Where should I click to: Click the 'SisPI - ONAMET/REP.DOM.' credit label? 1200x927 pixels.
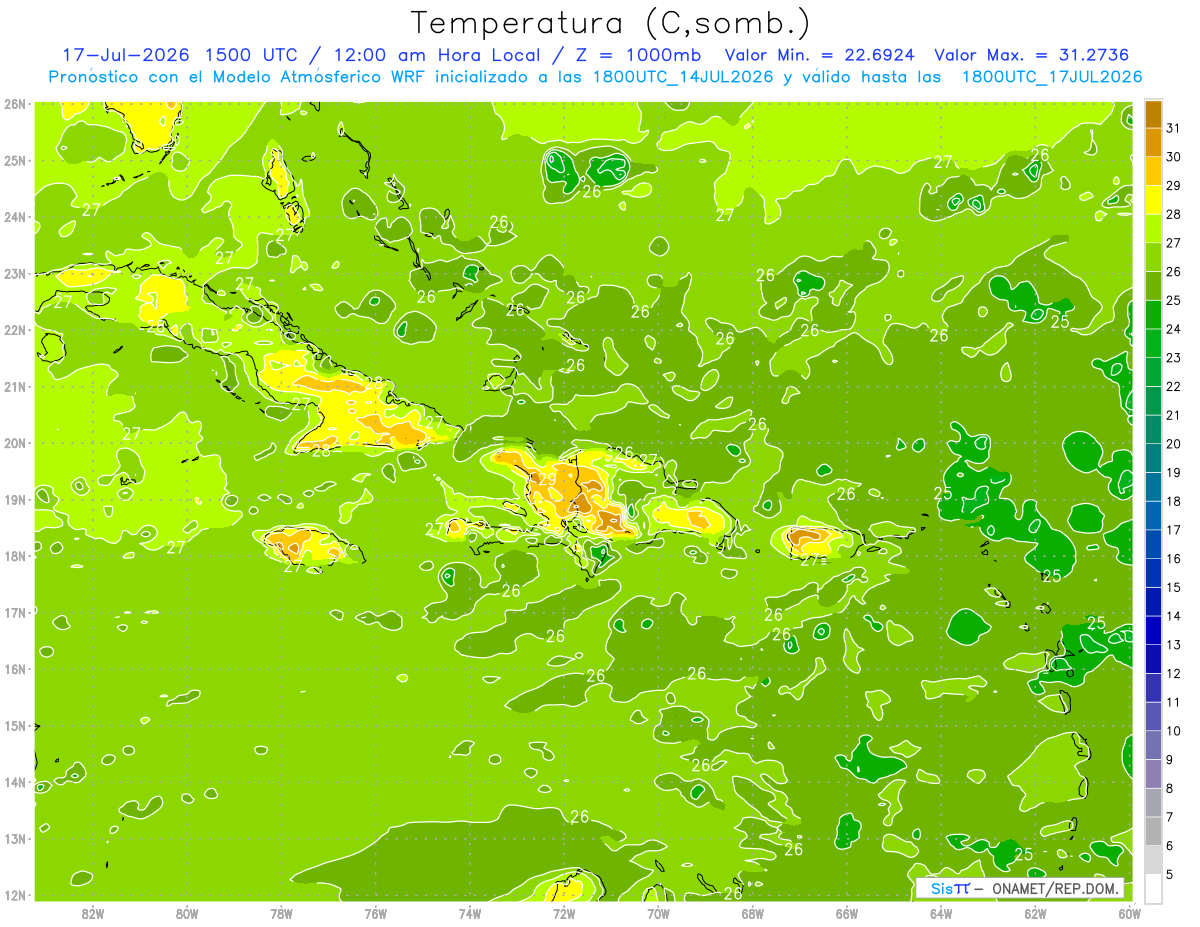(x=1020, y=888)
